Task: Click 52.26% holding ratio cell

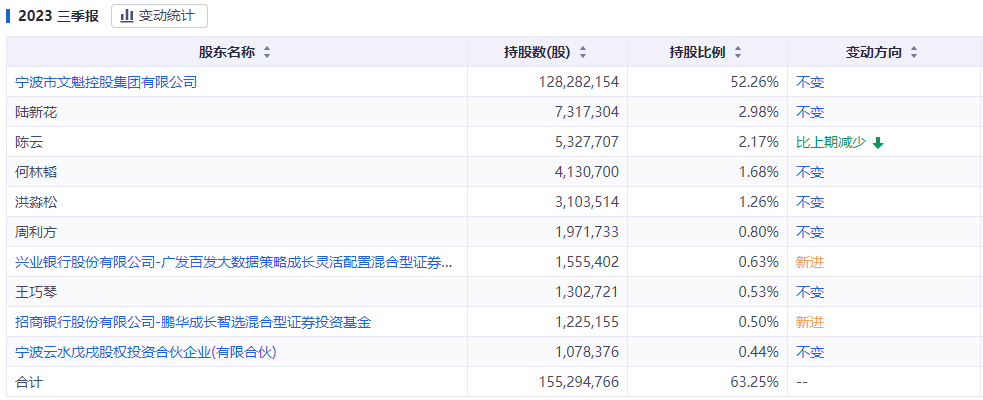Action: pos(755,82)
